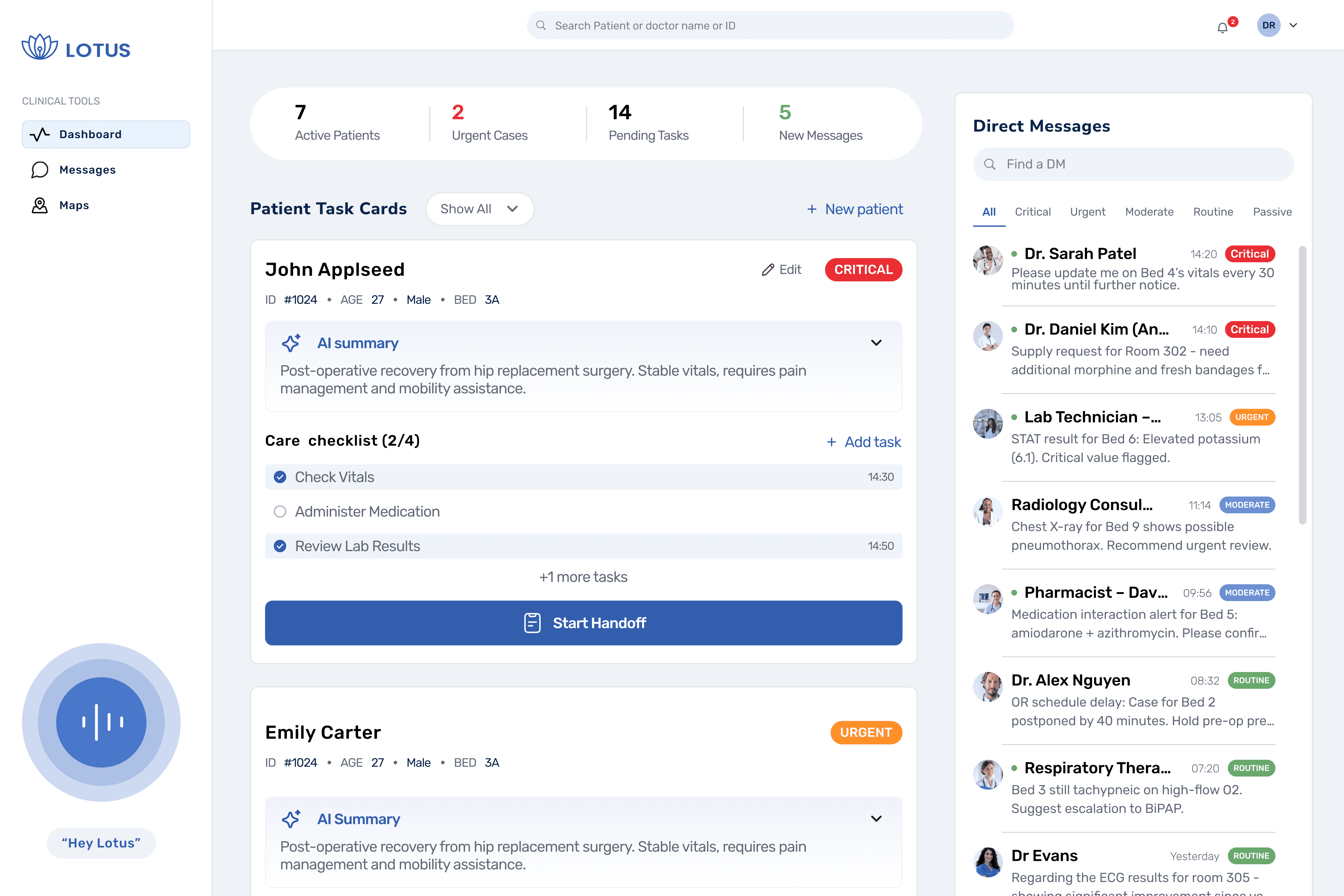Collapse John Applseed's AI summary
The height and width of the screenshot is (896, 1344).
[876, 343]
